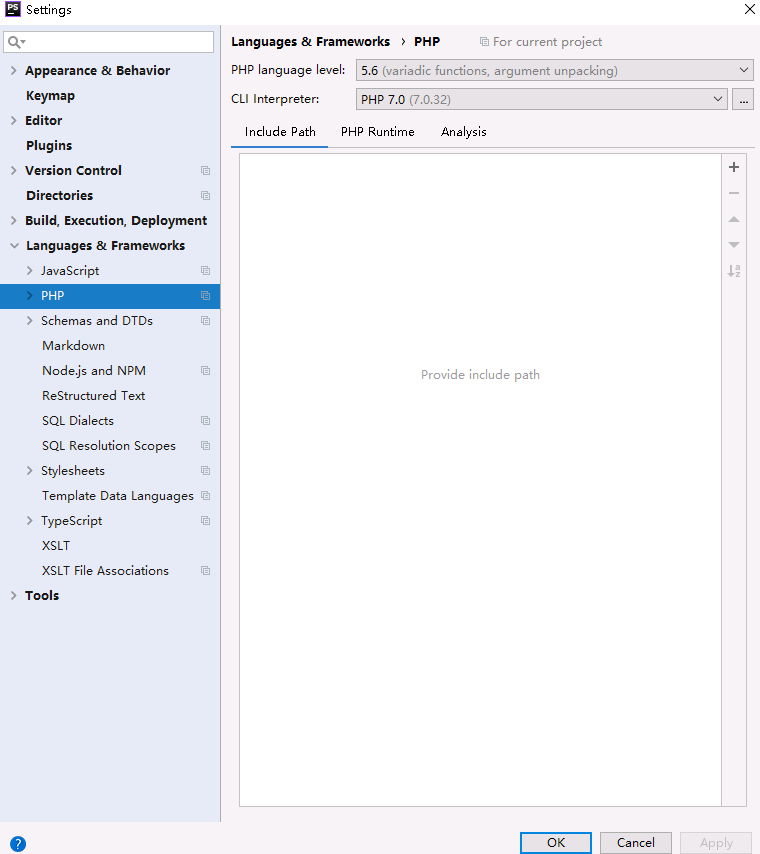This screenshot has width=760, height=854.
Task: Switch to the Analysis tab
Action: [464, 132]
